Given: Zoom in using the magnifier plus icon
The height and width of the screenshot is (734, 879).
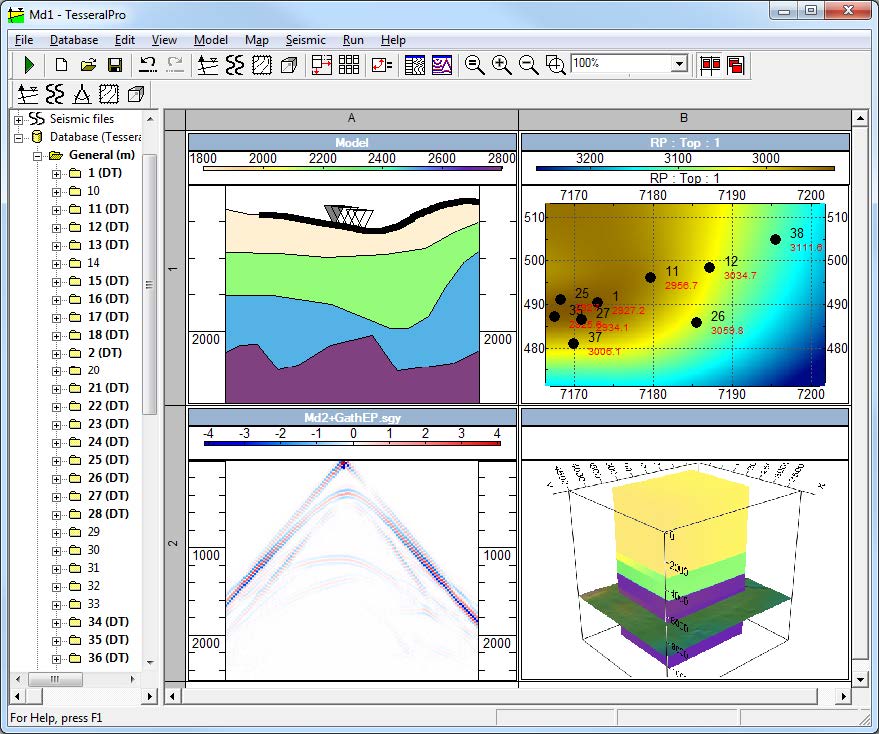Looking at the screenshot, I should tap(499, 65).
